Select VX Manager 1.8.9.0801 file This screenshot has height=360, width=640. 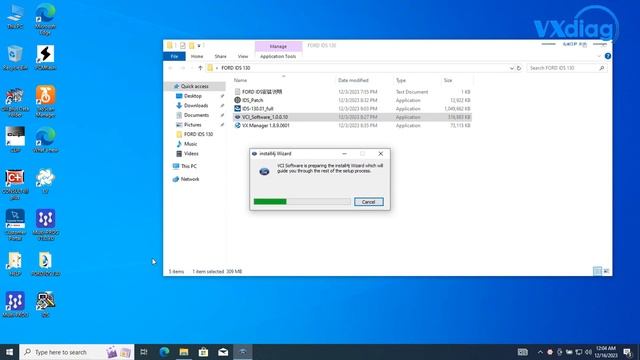[x=265, y=125]
